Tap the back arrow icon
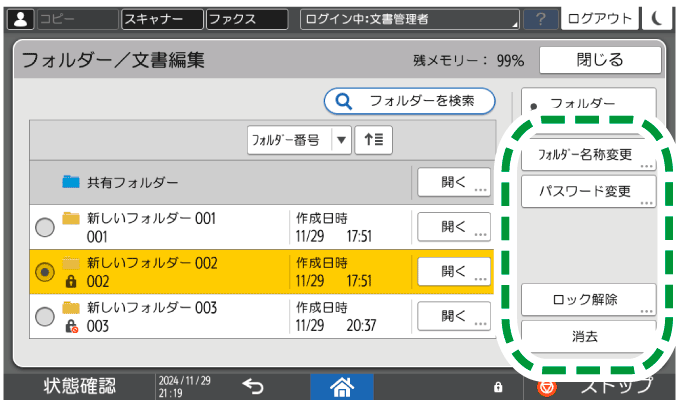The image size is (683, 404). (253, 386)
